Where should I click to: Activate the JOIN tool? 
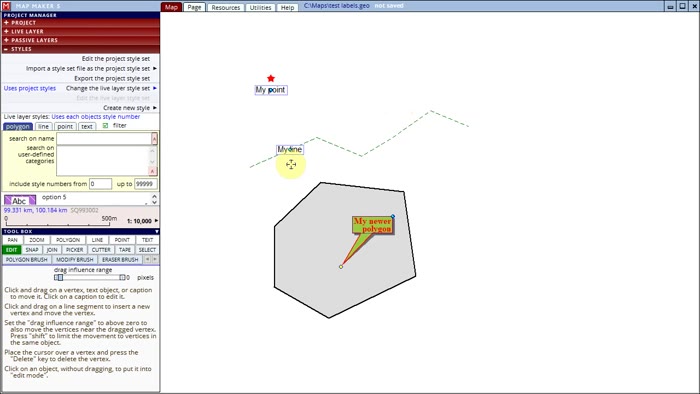click(52, 250)
